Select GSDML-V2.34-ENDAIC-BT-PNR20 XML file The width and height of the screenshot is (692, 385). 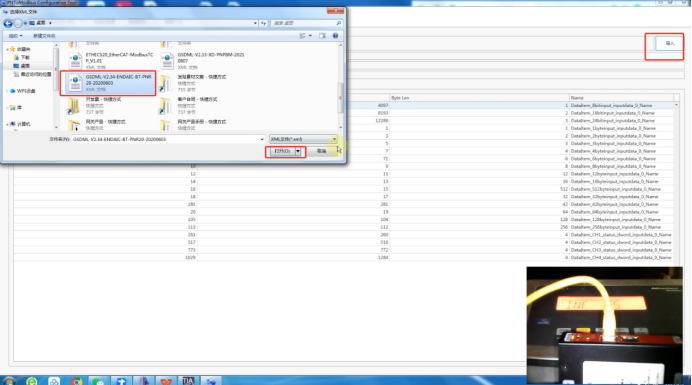point(109,83)
